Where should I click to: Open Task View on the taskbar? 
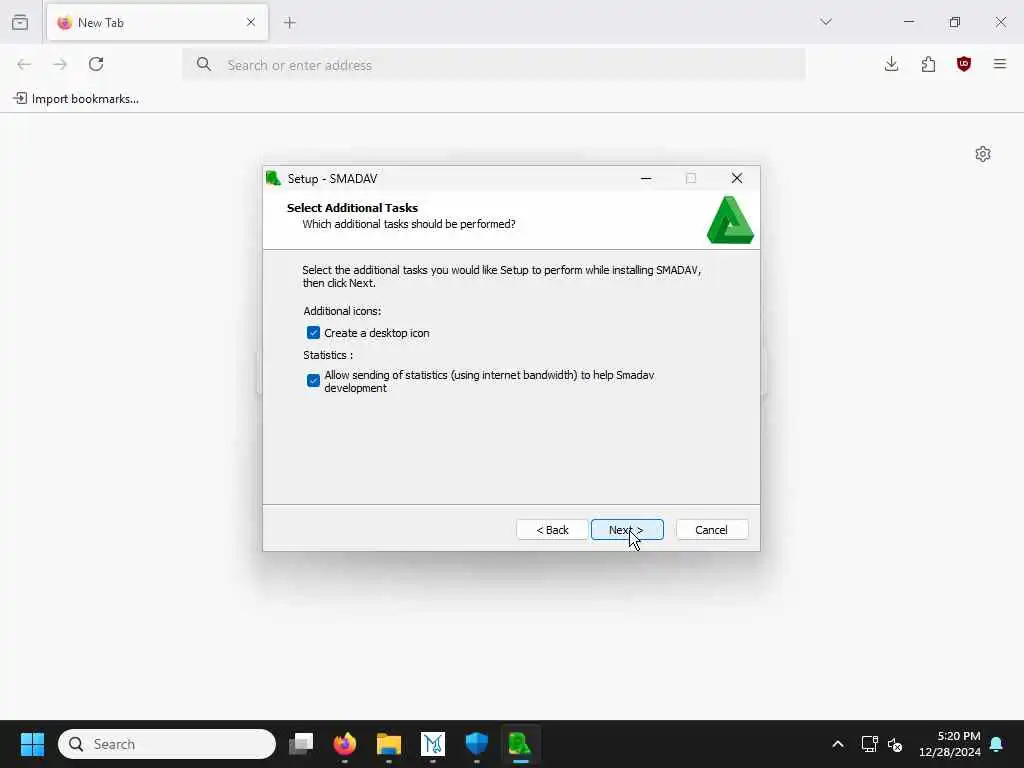pyautogui.click(x=301, y=744)
